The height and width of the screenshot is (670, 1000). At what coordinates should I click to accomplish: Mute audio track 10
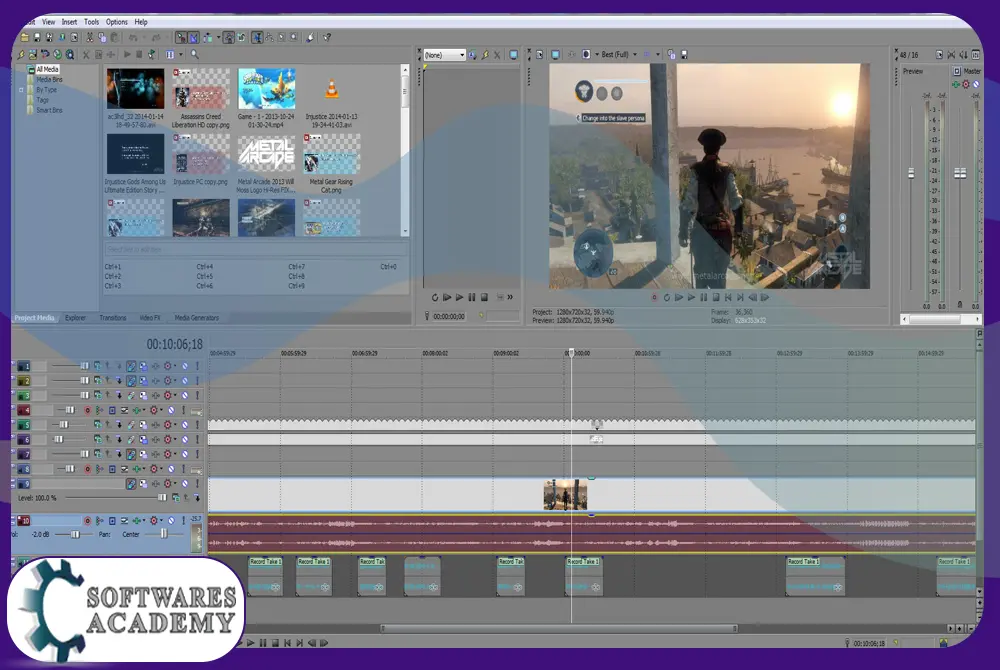[x=171, y=521]
